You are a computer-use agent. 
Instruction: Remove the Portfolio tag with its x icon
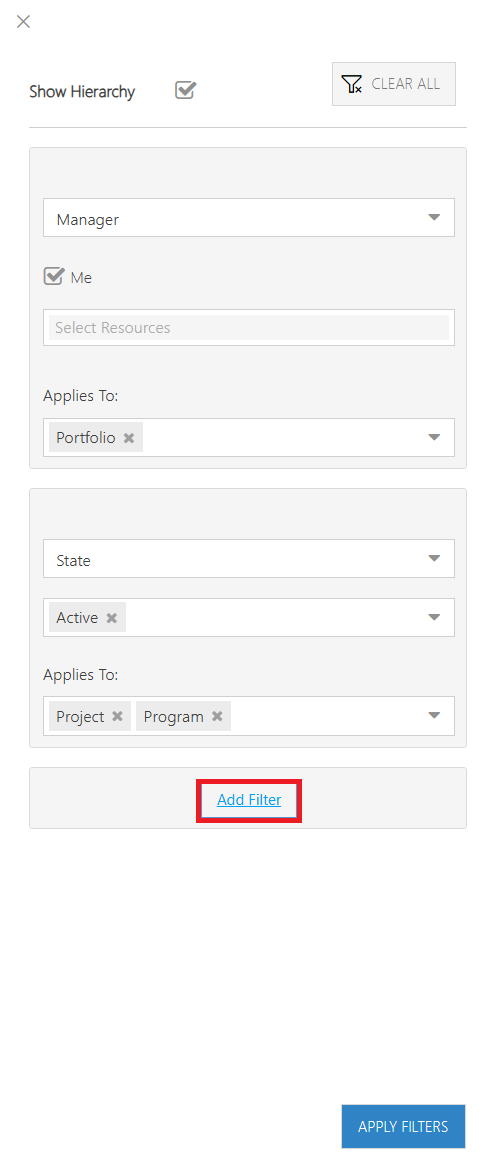pyautogui.click(x=129, y=438)
